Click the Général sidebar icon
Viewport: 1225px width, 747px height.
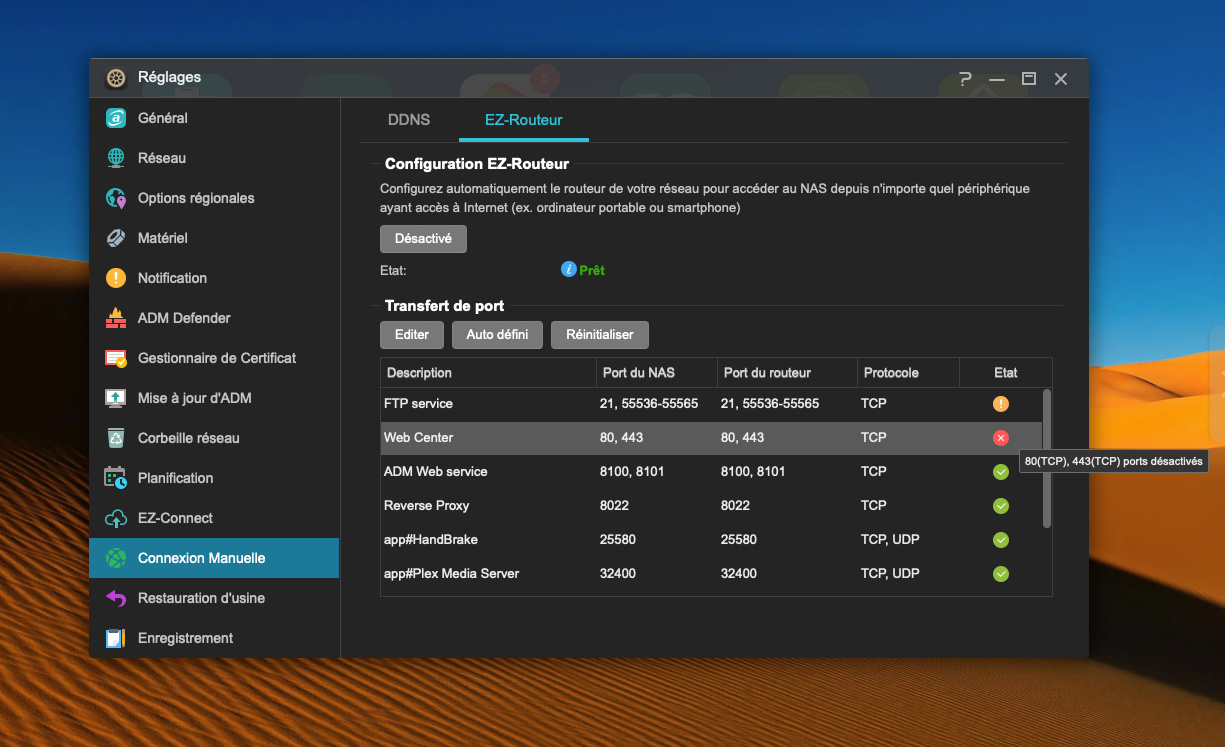(x=116, y=118)
